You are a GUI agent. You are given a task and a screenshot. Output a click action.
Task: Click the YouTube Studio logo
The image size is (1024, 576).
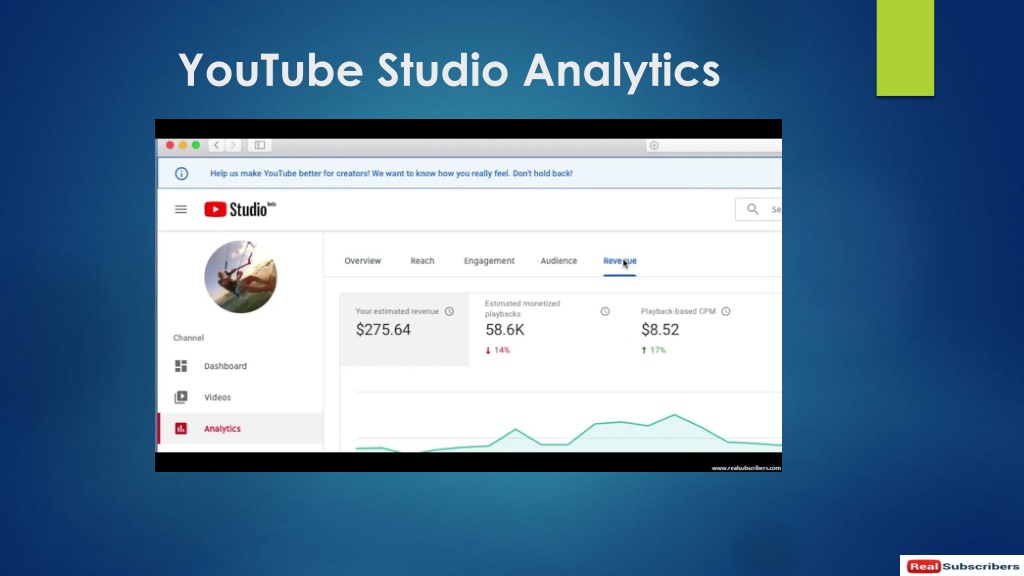240,209
